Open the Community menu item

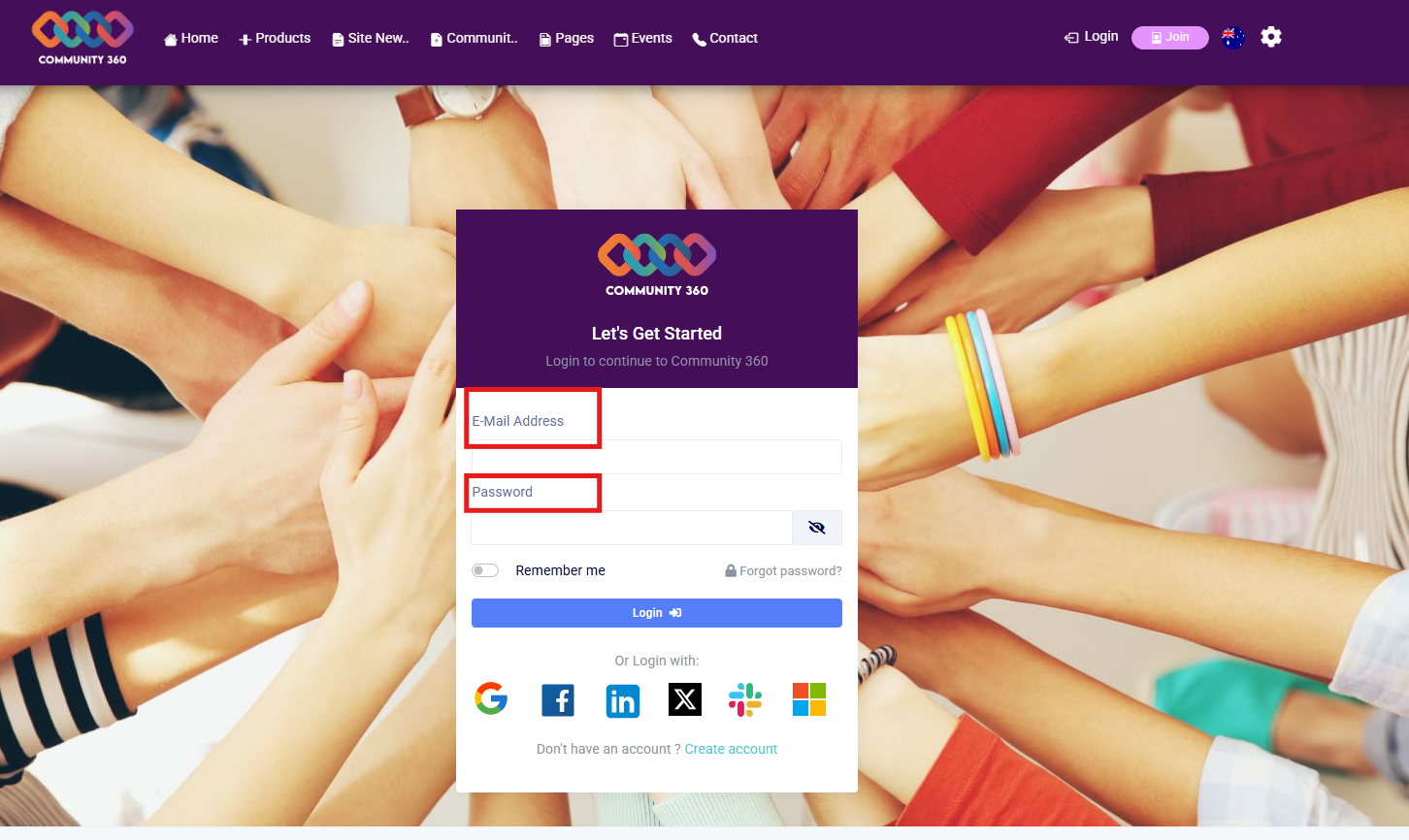click(x=475, y=38)
